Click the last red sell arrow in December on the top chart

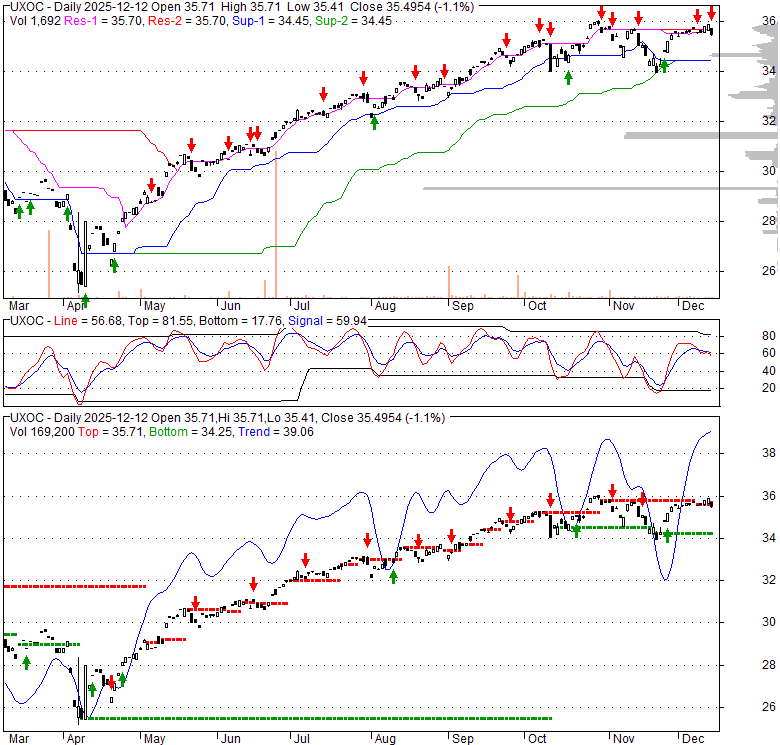tap(711, 12)
